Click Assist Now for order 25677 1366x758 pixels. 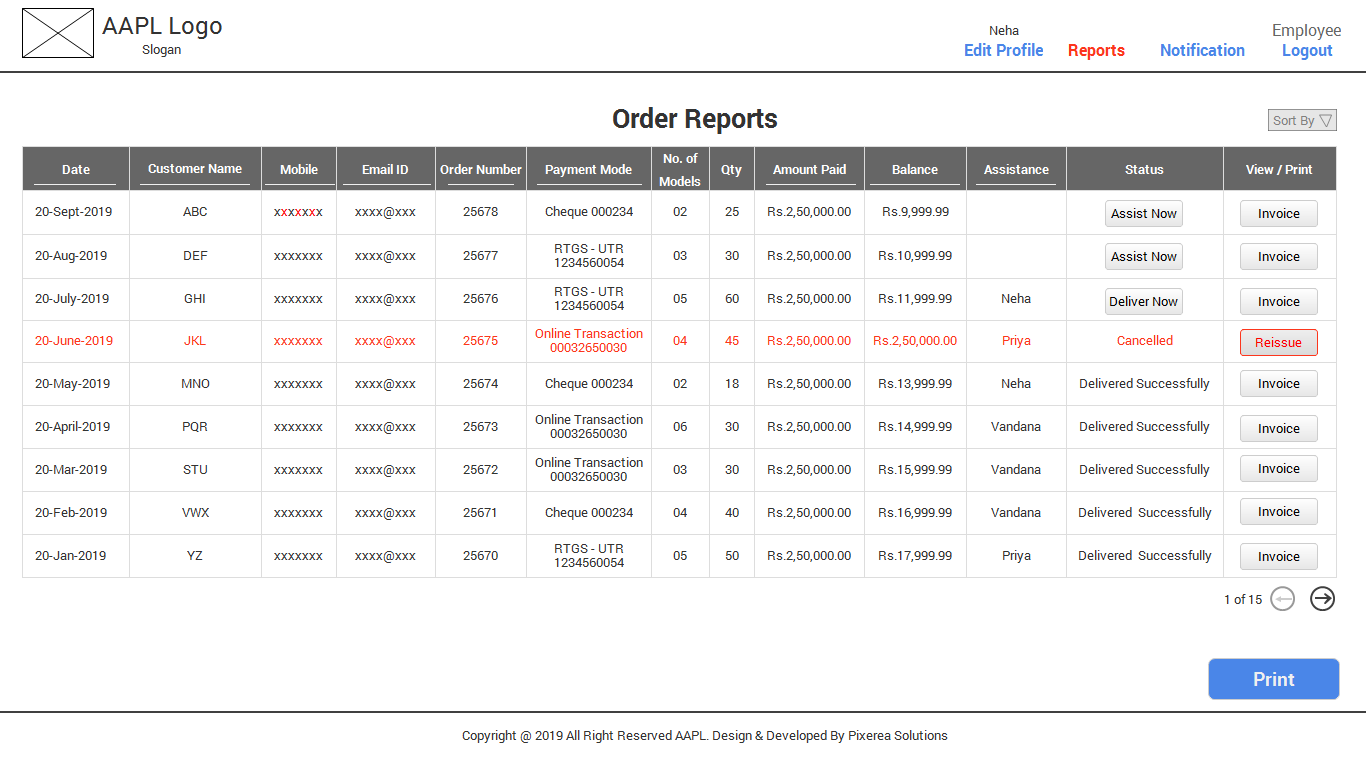(x=1144, y=256)
